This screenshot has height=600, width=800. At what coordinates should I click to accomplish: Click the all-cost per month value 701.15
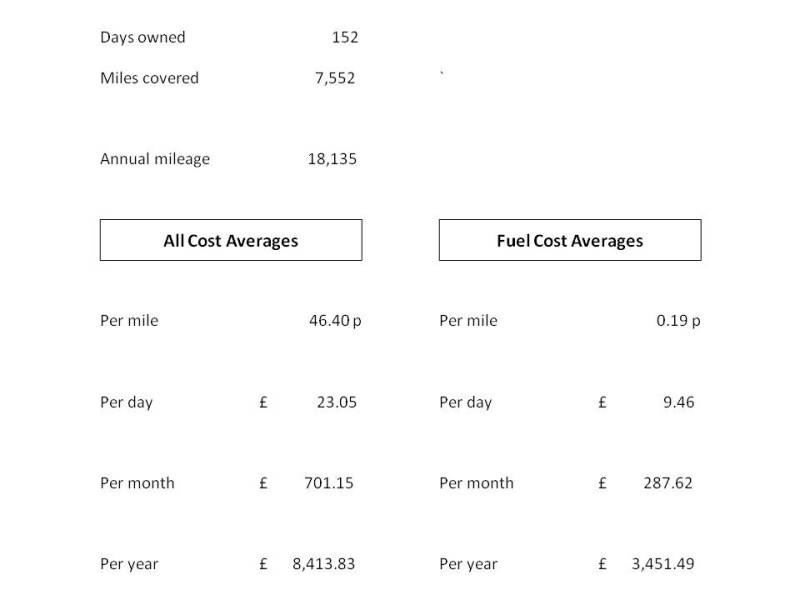(329, 483)
